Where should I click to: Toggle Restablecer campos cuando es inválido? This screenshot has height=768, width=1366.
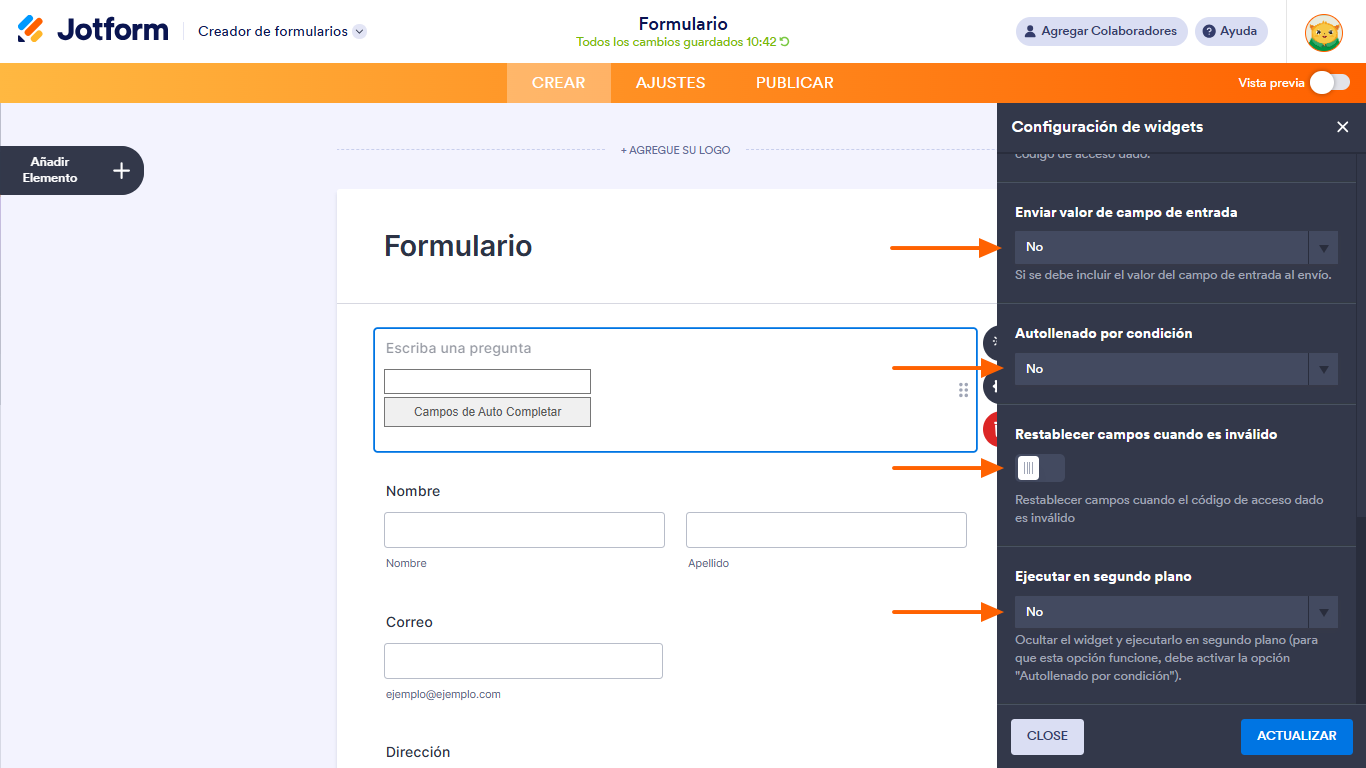tap(1039, 467)
